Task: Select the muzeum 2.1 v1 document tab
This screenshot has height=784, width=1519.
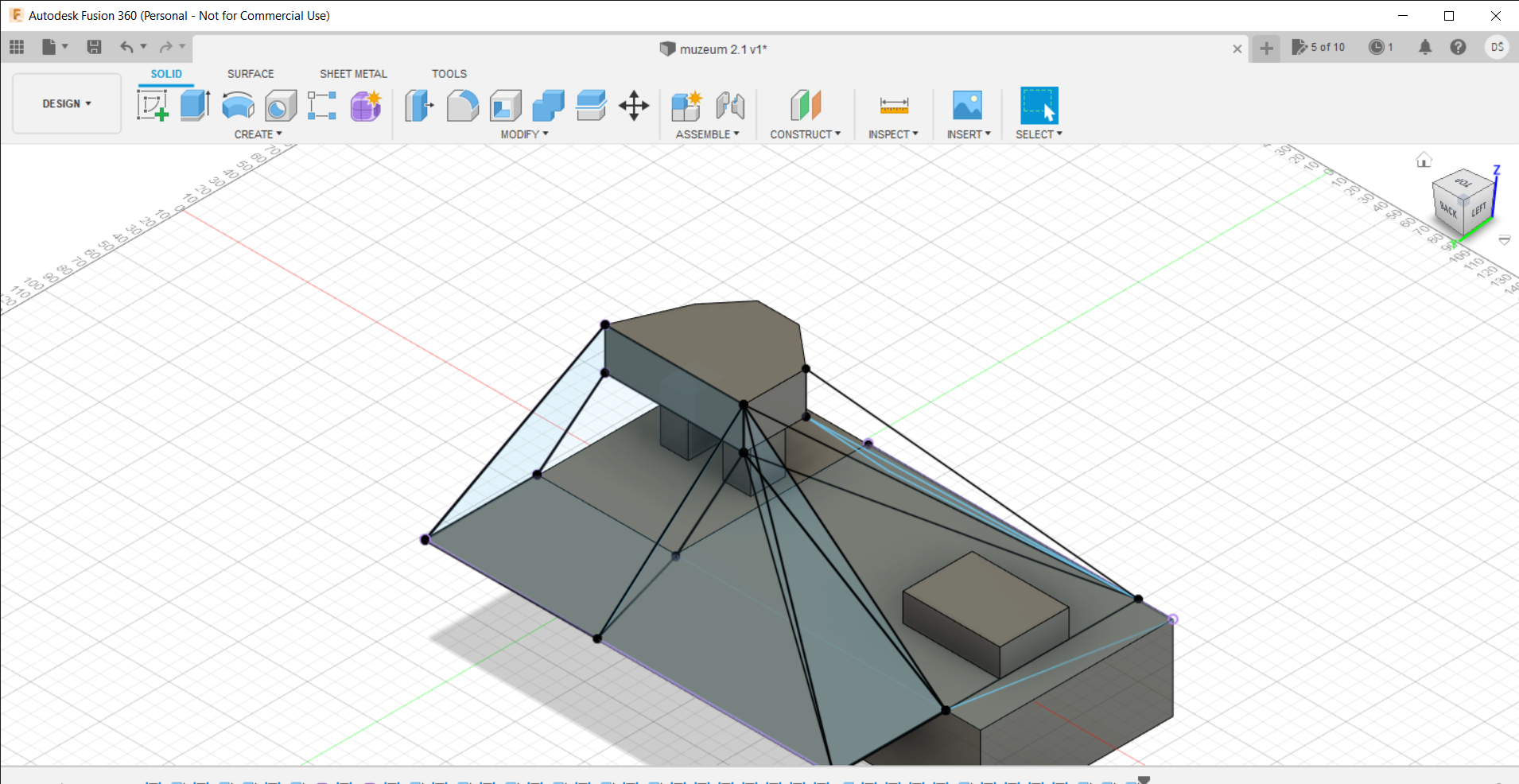Action: coord(713,49)
